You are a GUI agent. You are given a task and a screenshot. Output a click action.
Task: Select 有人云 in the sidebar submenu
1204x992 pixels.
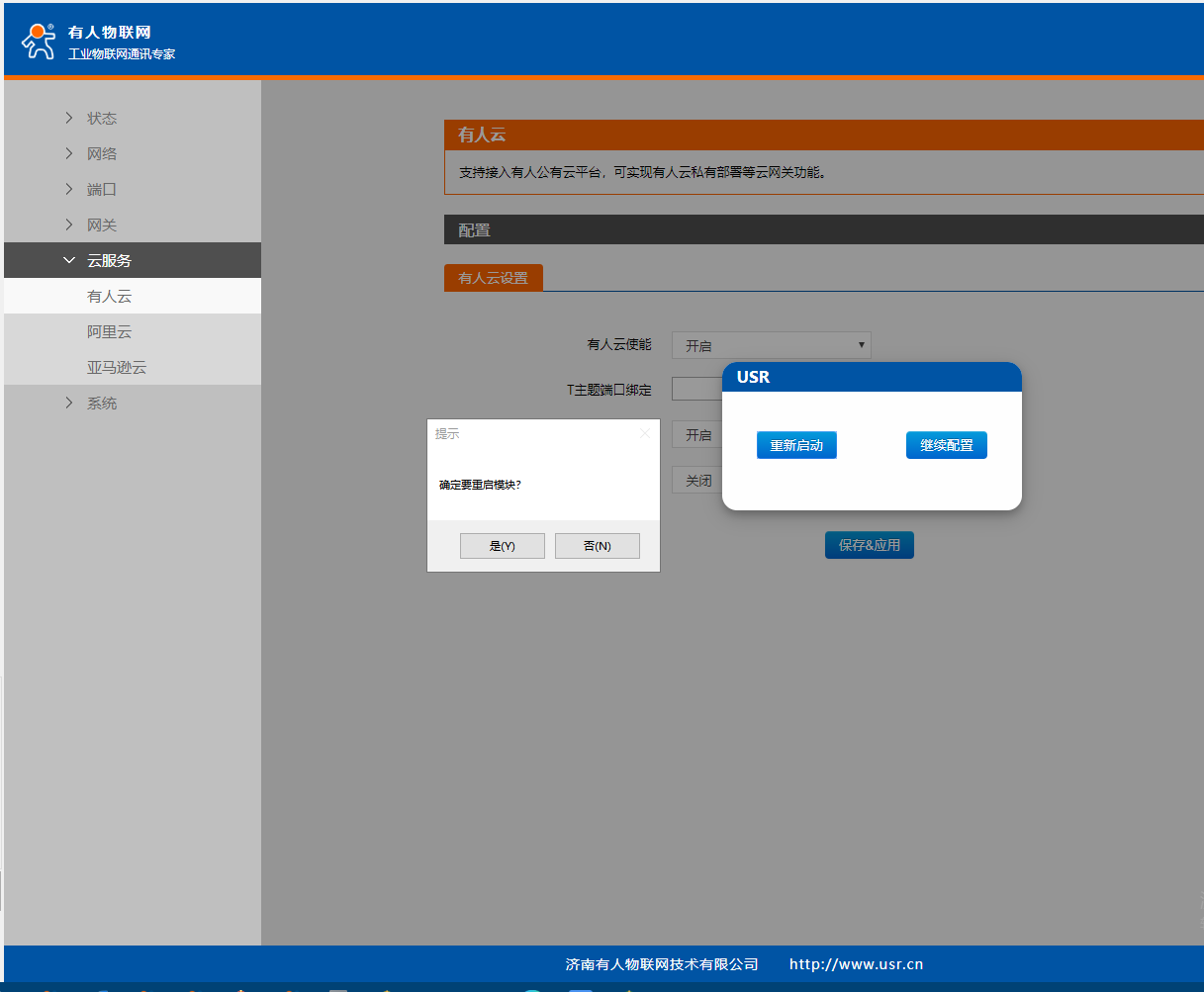click(x=109, y=297)
